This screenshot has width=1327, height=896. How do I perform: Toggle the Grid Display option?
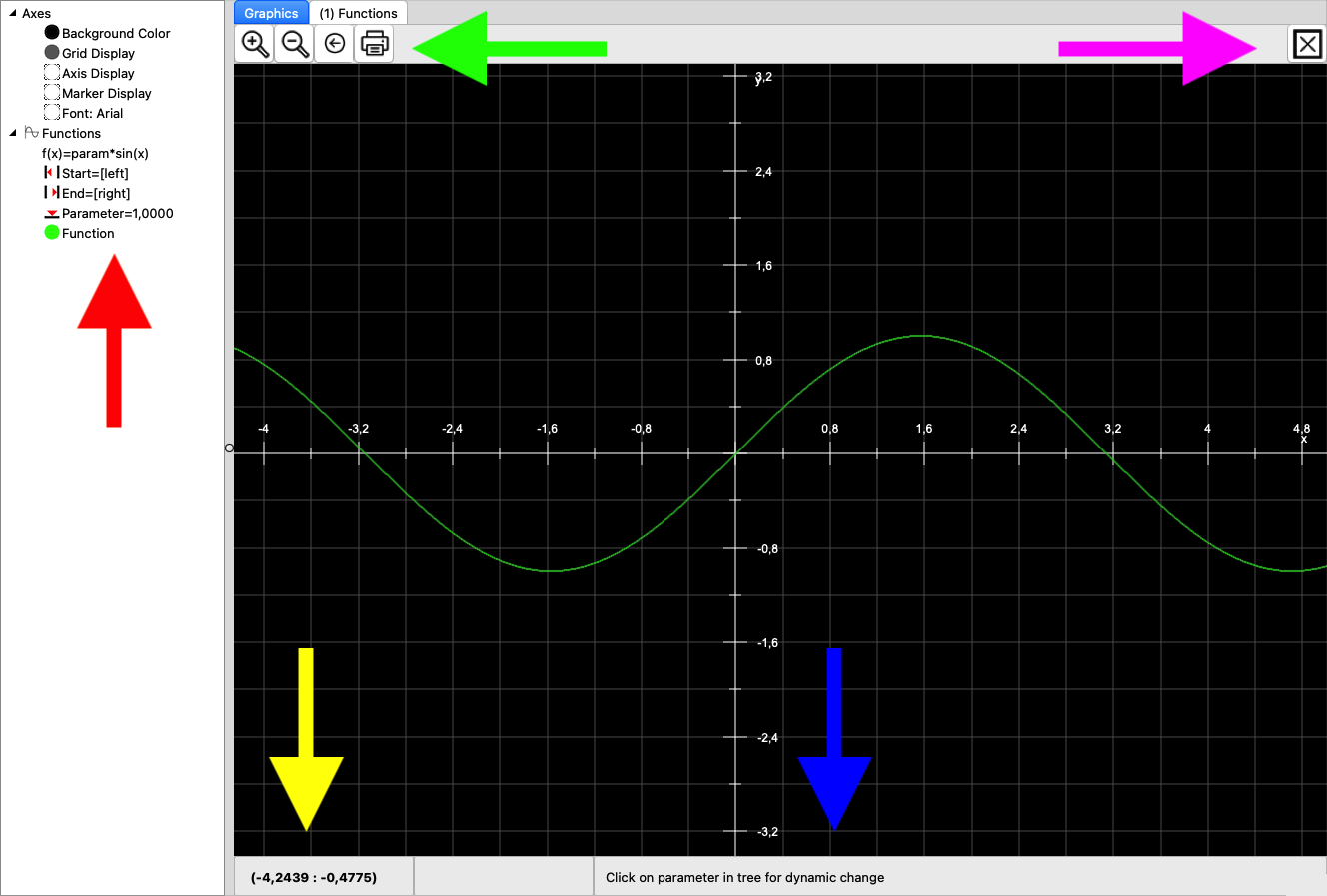pos(52,53)
